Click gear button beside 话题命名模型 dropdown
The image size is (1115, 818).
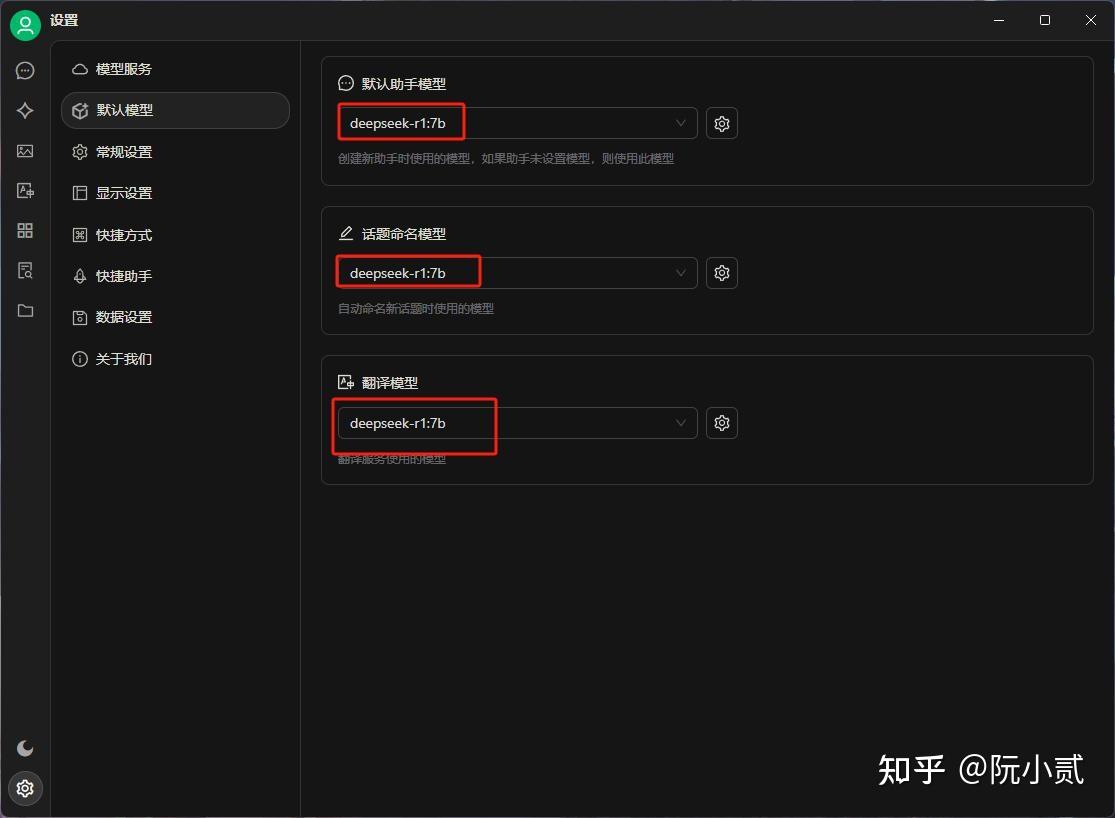722,273
